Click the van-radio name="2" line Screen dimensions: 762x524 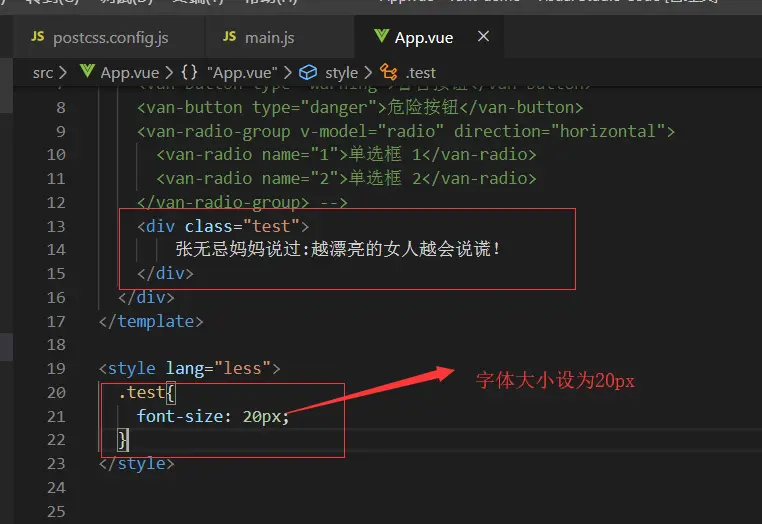pyautogui.click(x=346, y=178)
